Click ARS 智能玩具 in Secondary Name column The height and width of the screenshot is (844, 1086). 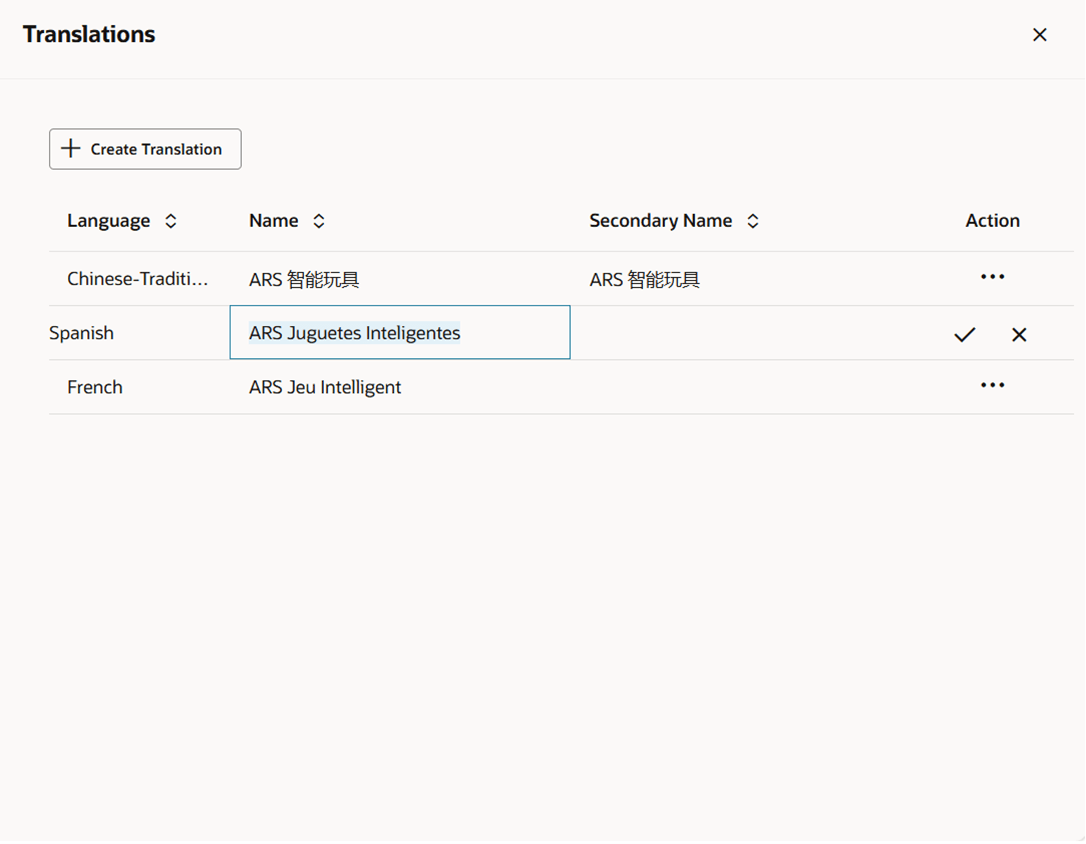tap(645, 280)
